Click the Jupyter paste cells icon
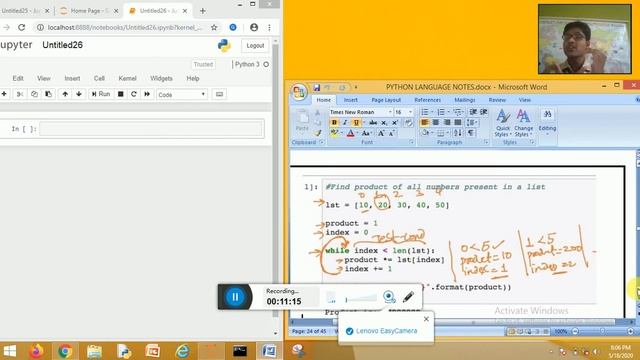640x360 pixels. pos(48,94)
